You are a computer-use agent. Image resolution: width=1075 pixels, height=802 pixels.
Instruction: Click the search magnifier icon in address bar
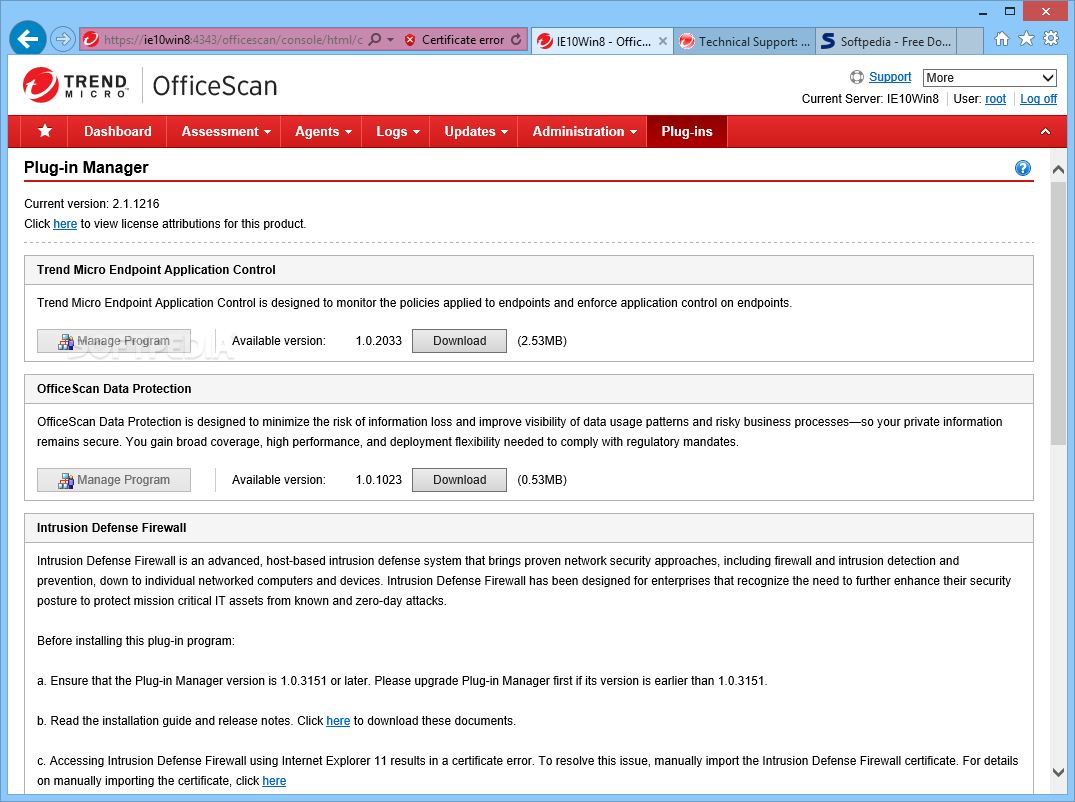[x=375, y=40]
